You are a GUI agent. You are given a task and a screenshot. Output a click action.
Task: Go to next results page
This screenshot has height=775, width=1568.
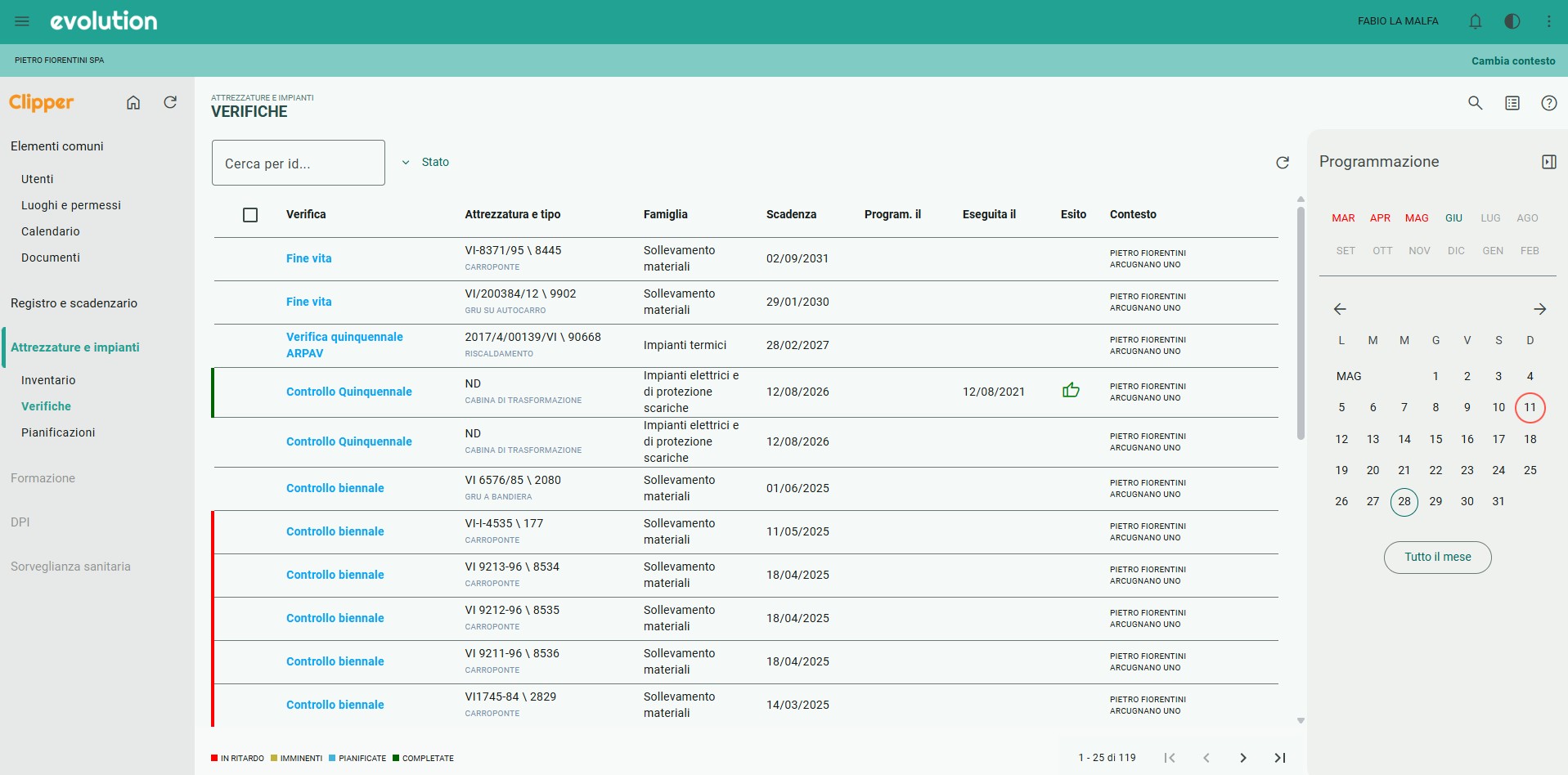[1243, 758]
